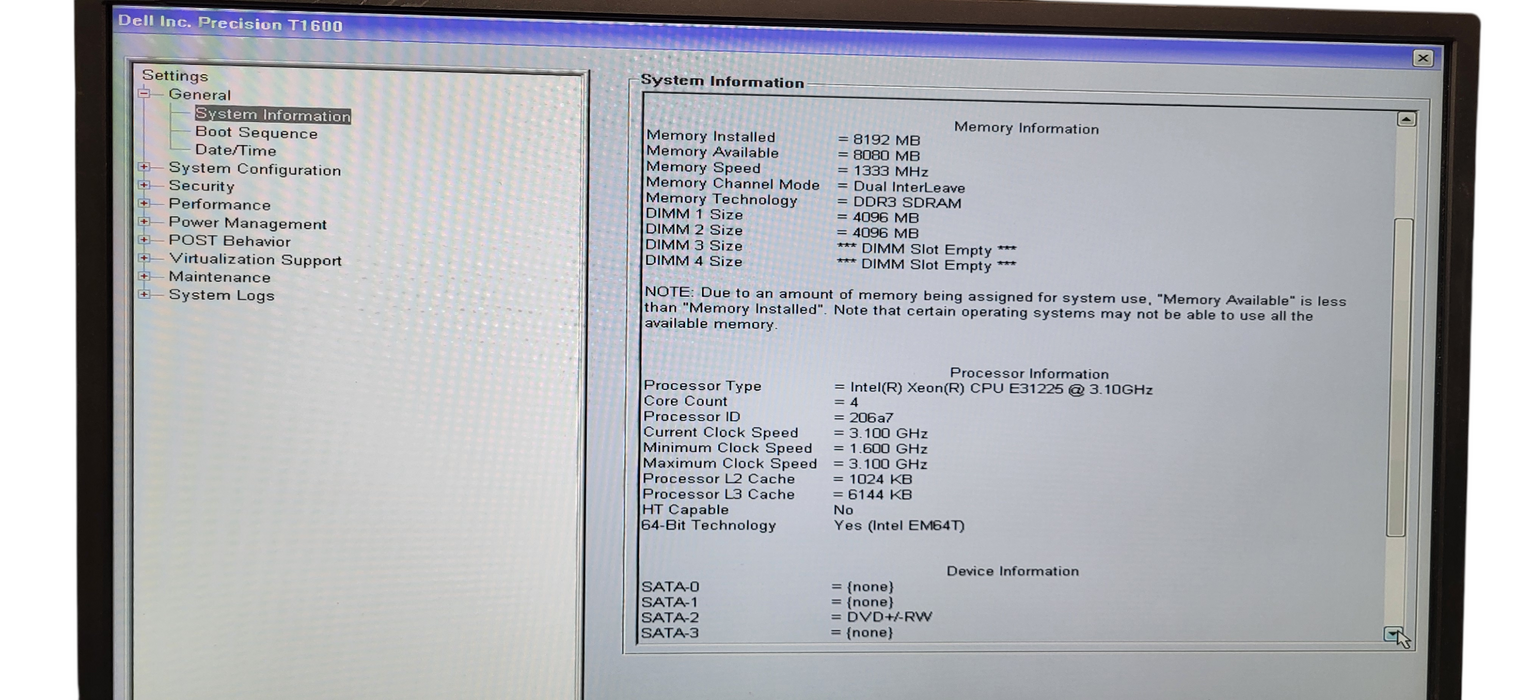Click the HT Capable label
The height and width of the screenshot is (700, 1515).
685,510
